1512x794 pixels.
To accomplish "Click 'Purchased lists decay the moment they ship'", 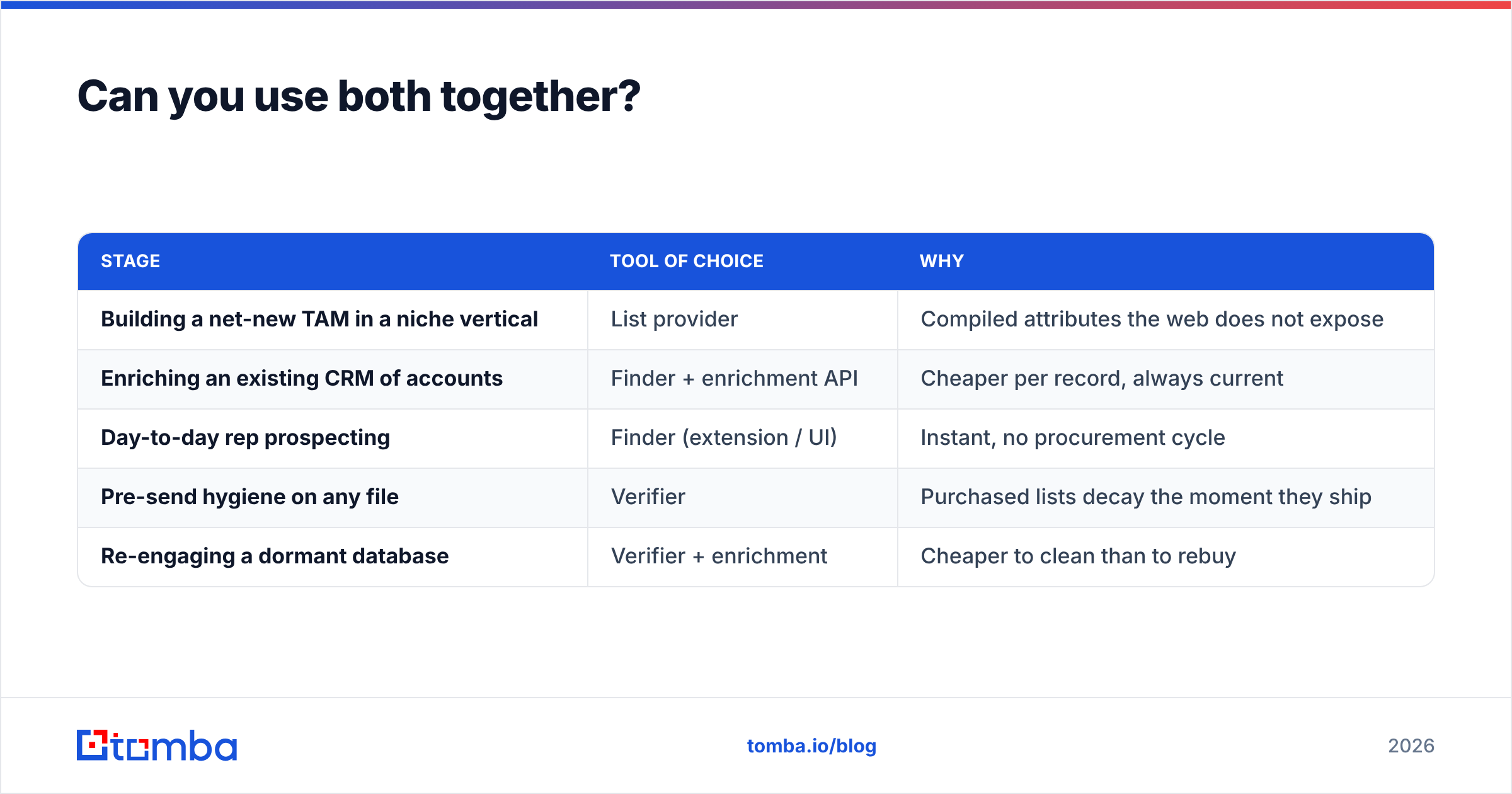I will [1145, 497].
